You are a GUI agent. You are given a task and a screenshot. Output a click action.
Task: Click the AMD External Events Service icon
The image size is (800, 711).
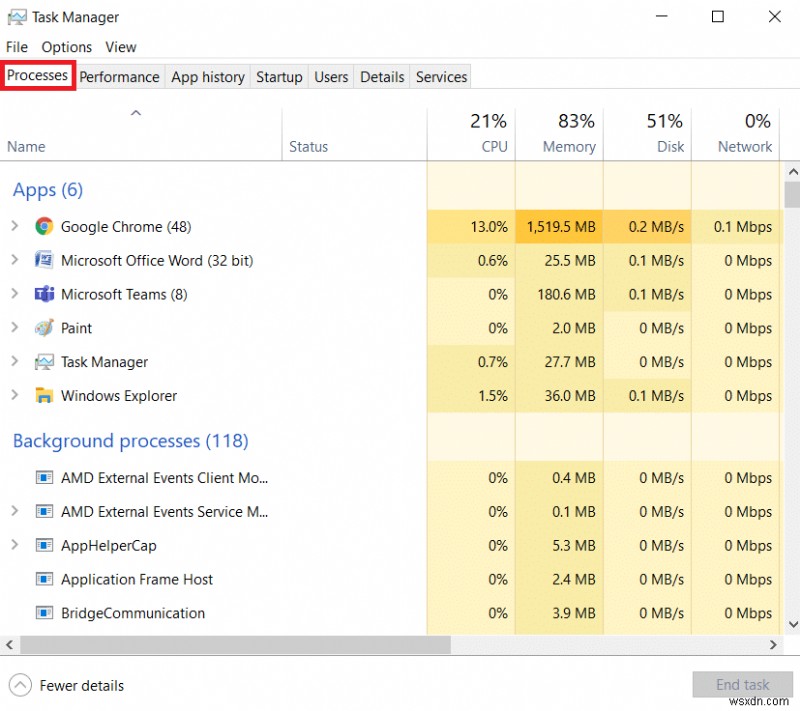(44, 512)
